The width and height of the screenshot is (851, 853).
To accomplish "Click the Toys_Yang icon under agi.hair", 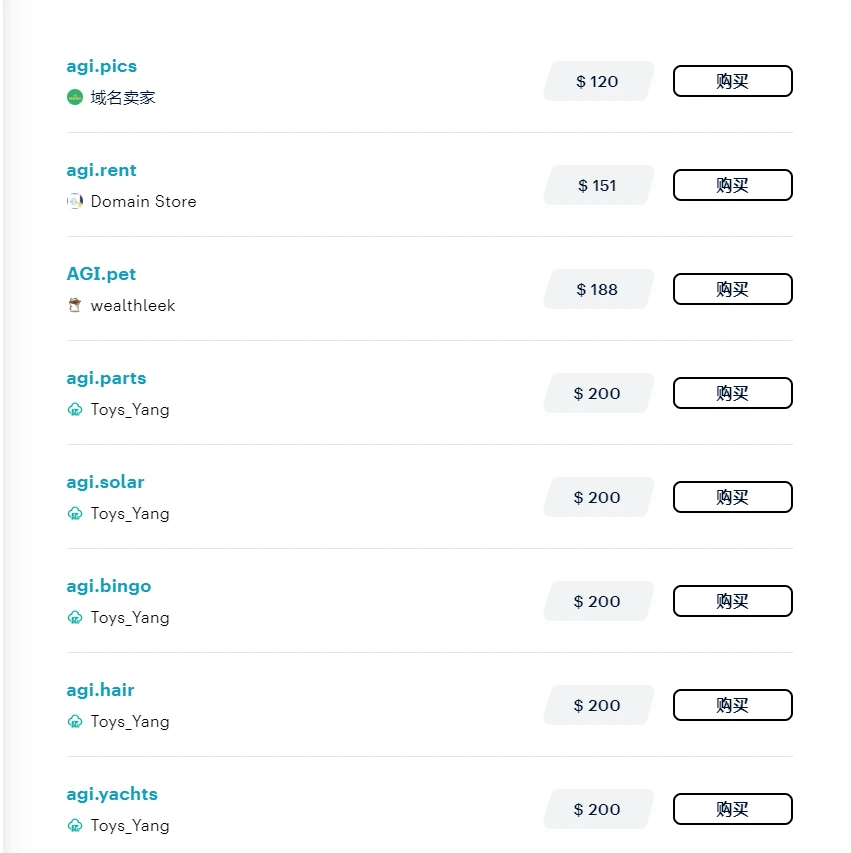I will (75, 721).
